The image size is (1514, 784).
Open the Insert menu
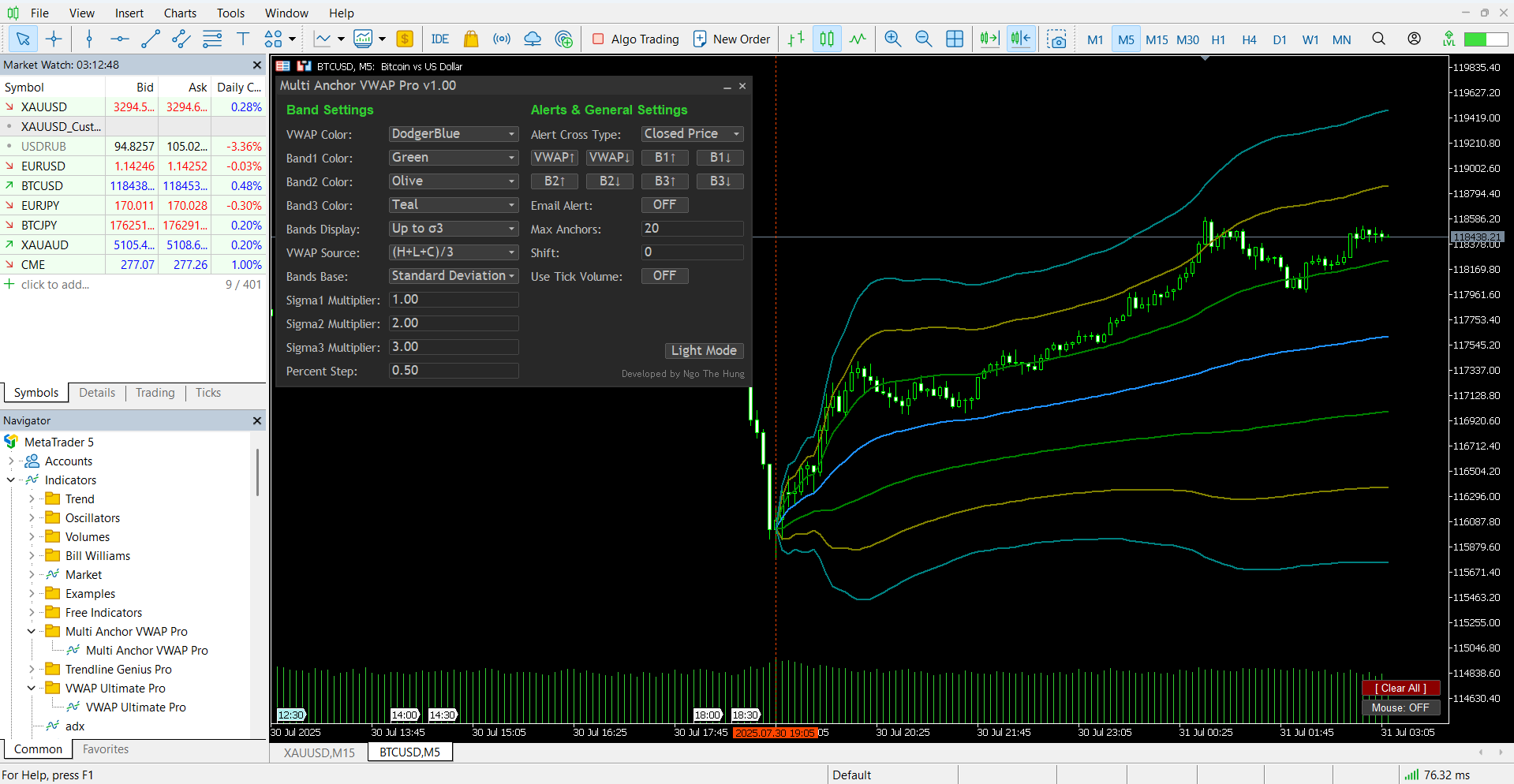coord(129,13)
